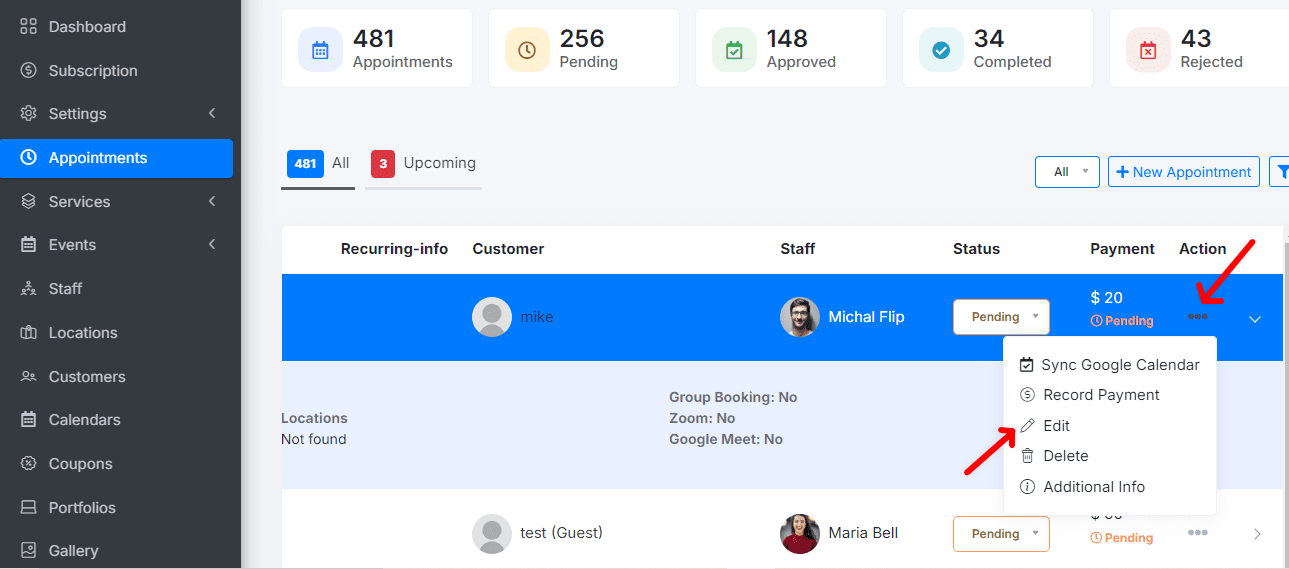Go to Customers in the sidebar

[87, 377]
